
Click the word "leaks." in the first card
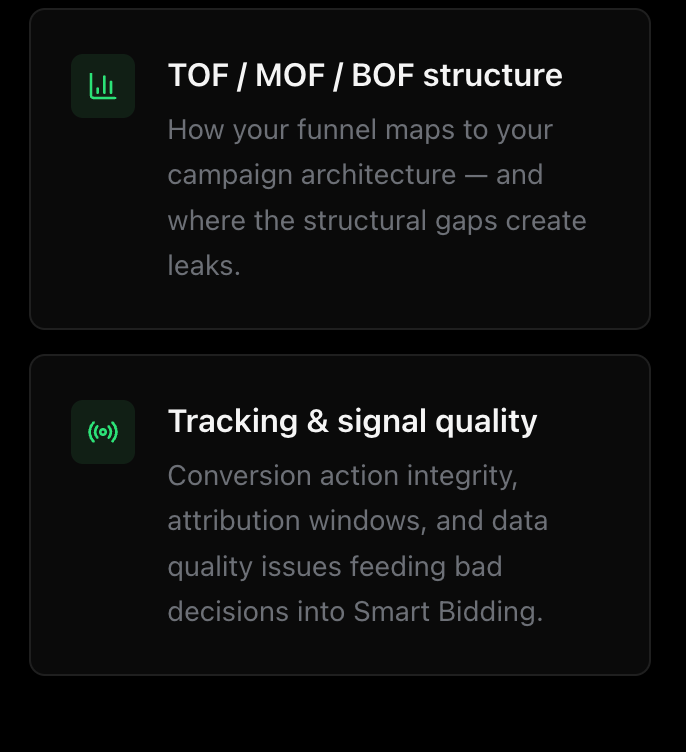(x=204, y=266)
